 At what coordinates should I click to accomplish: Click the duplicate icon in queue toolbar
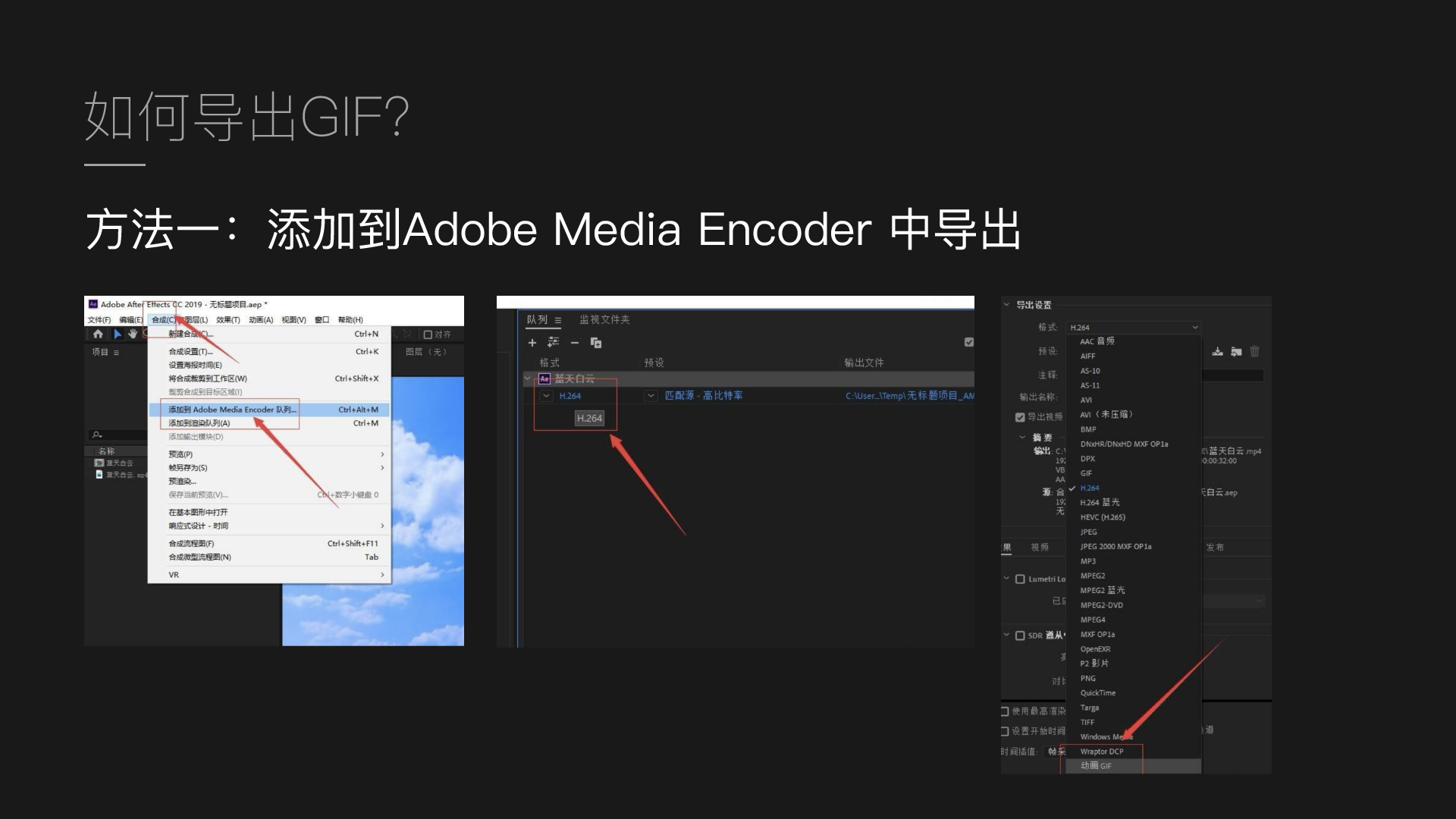coord(596,343)
